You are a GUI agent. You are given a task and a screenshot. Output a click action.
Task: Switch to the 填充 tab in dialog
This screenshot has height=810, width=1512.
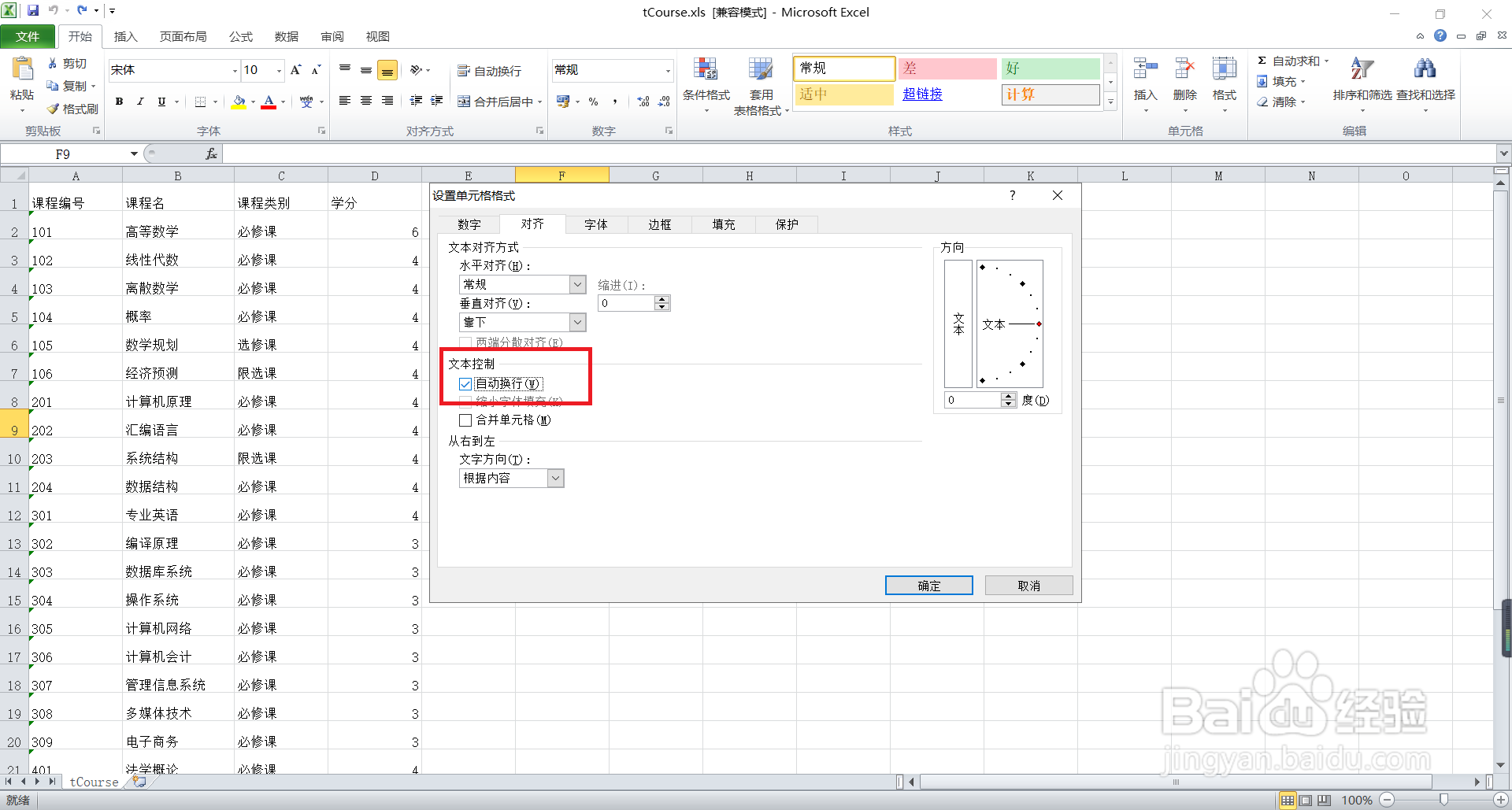(724, 225)
